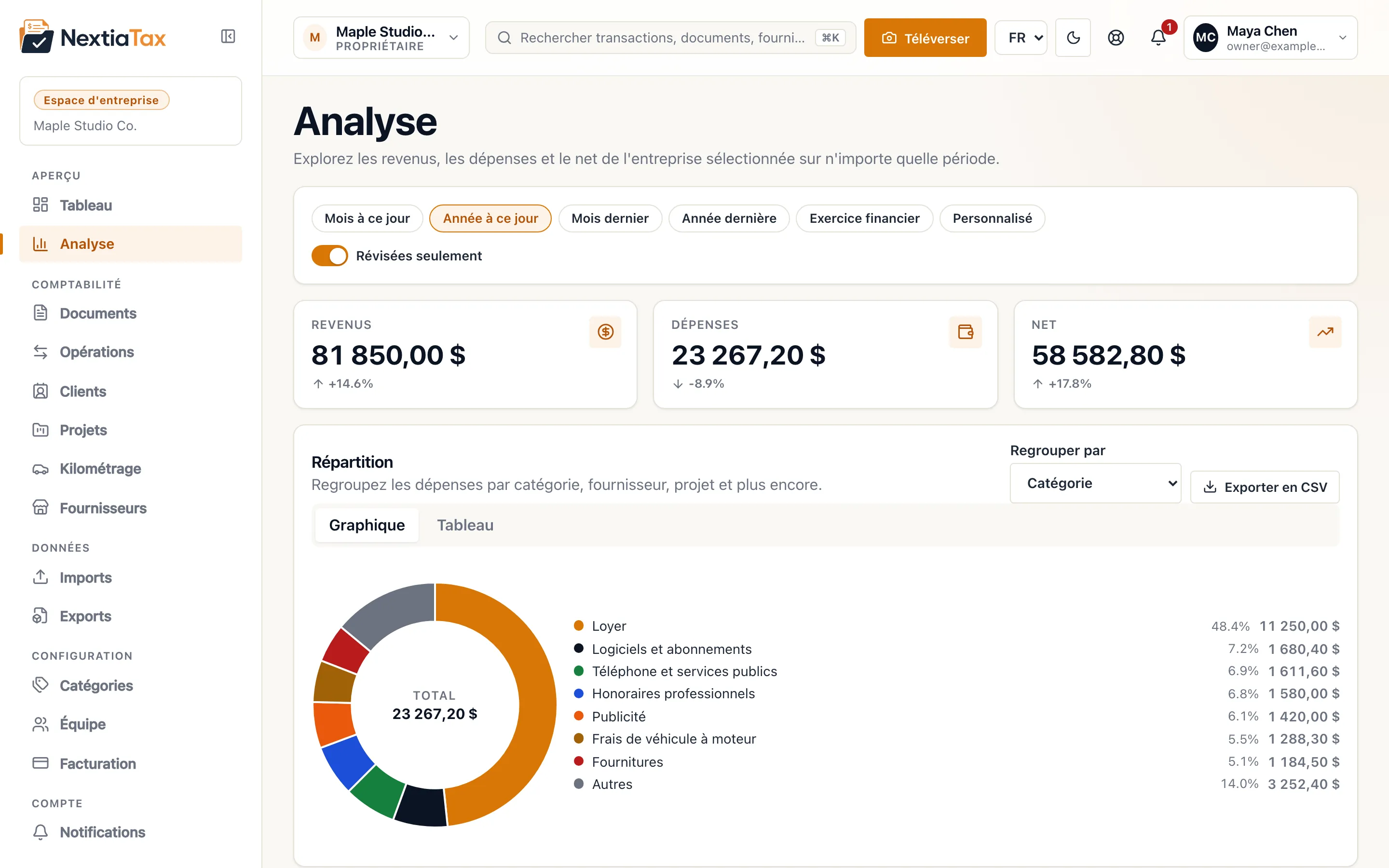Click the Analyse bar chart icon
The height and width of the screenshot is (868, 1389).
pos(40,244)
